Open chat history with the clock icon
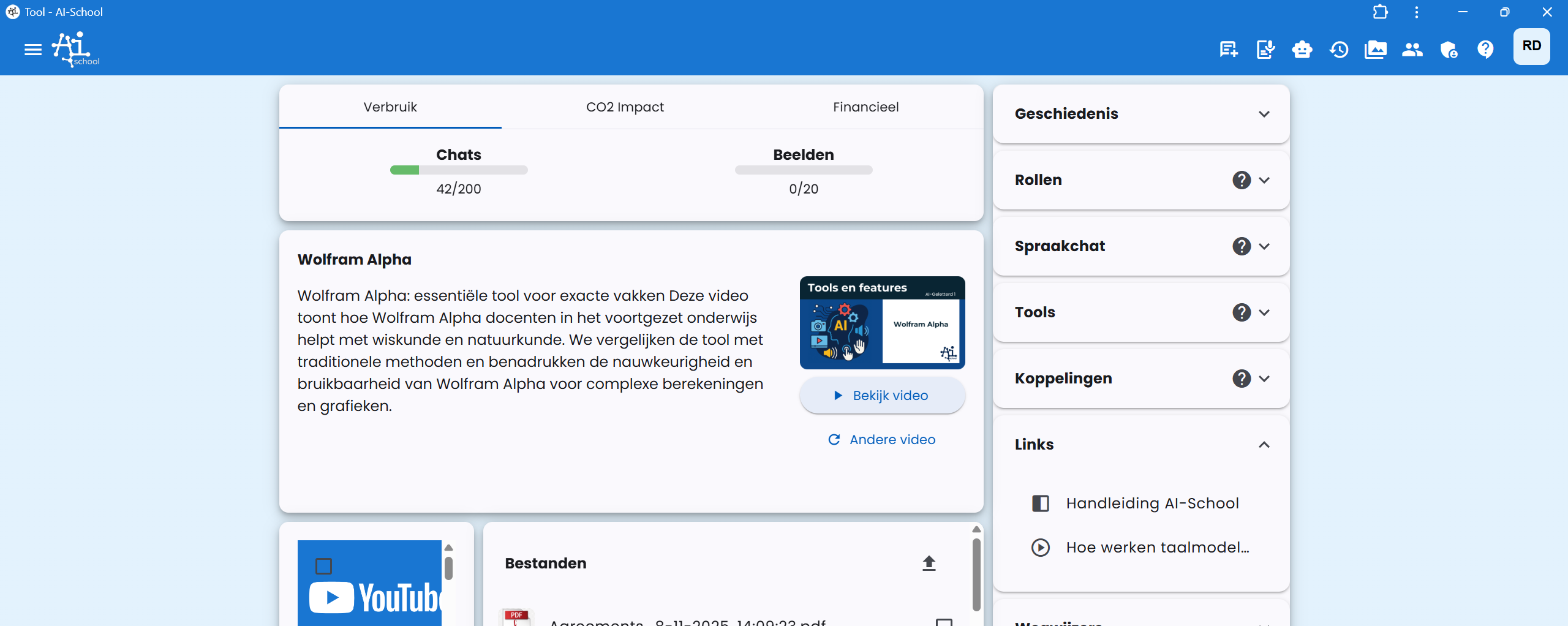Image resolution: width=1568 pixels, height=626 pixels. (x=1338, y=50)
